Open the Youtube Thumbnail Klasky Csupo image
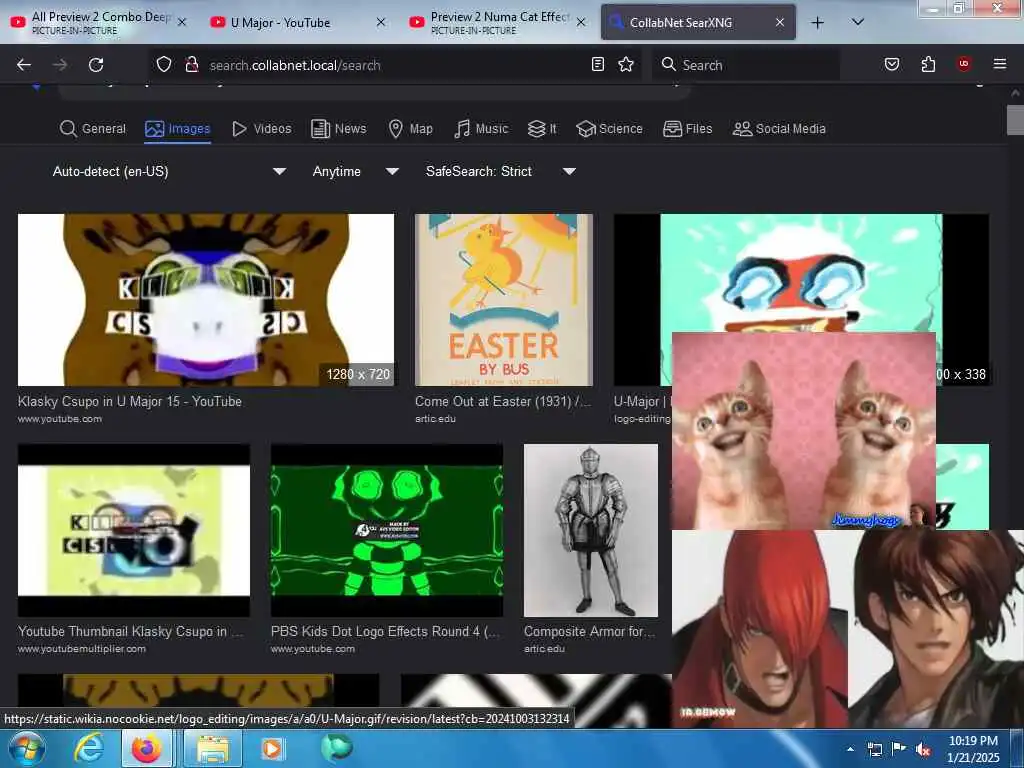The height and width of the screenshot is (768, 1024). point(134,530)
